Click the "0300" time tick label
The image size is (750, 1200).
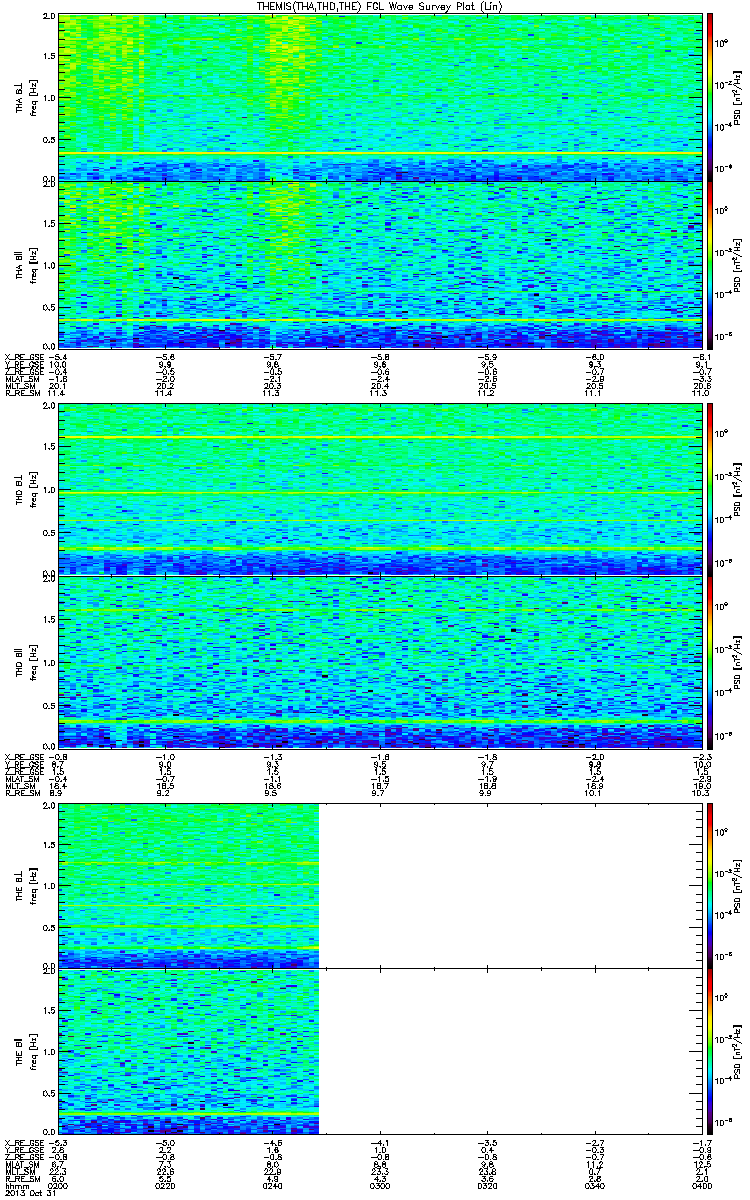pos(379,1184)
